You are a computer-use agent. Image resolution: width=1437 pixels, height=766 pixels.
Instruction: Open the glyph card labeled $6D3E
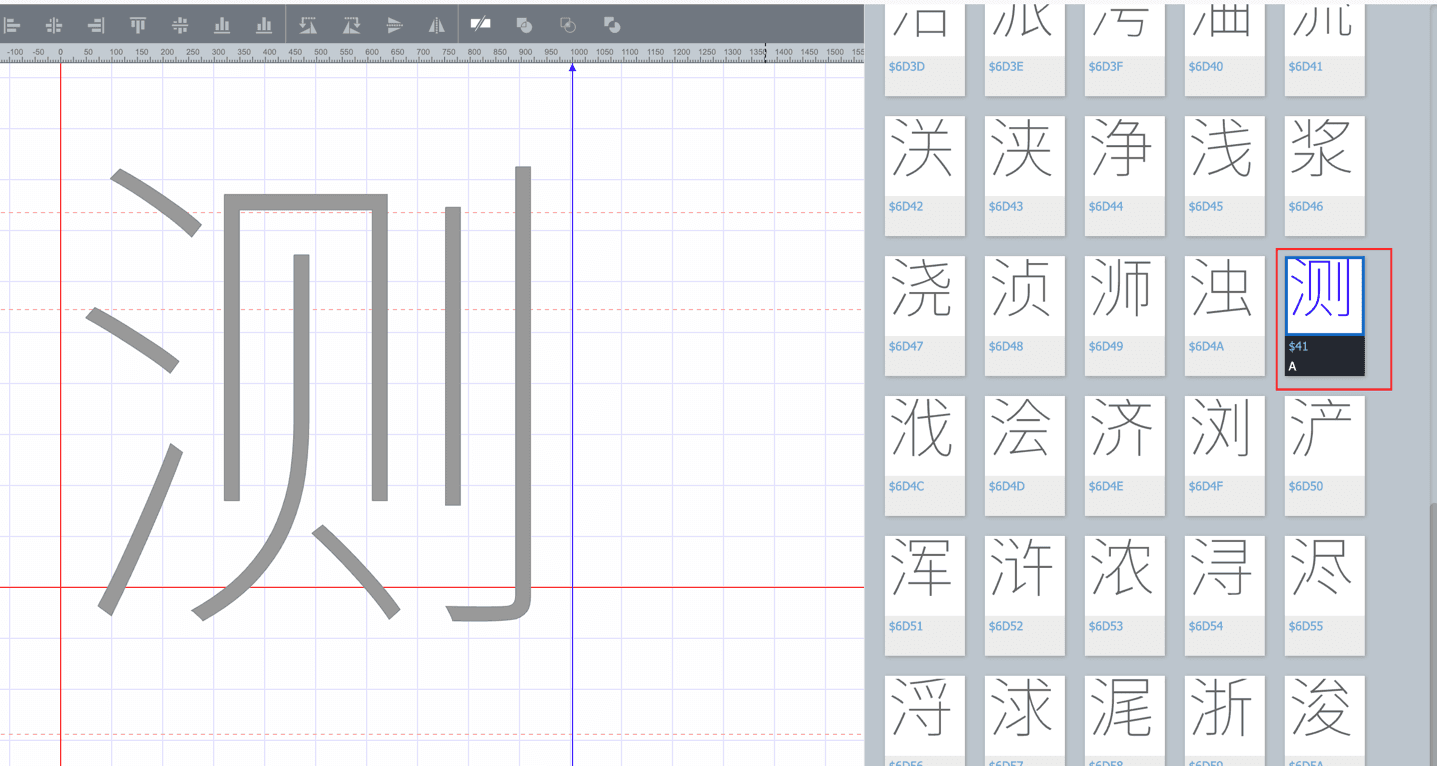pos(1025,48)
